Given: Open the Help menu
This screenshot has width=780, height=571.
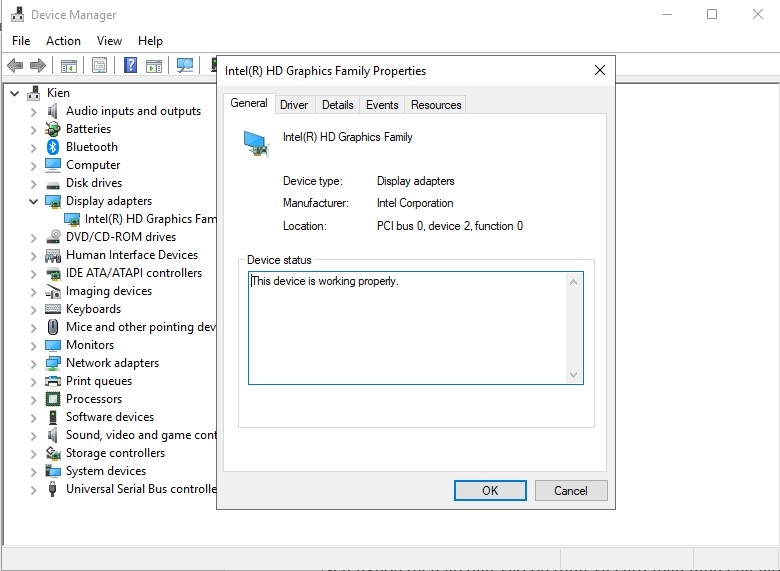Looking at the screenshot, I should click(150, 41).
